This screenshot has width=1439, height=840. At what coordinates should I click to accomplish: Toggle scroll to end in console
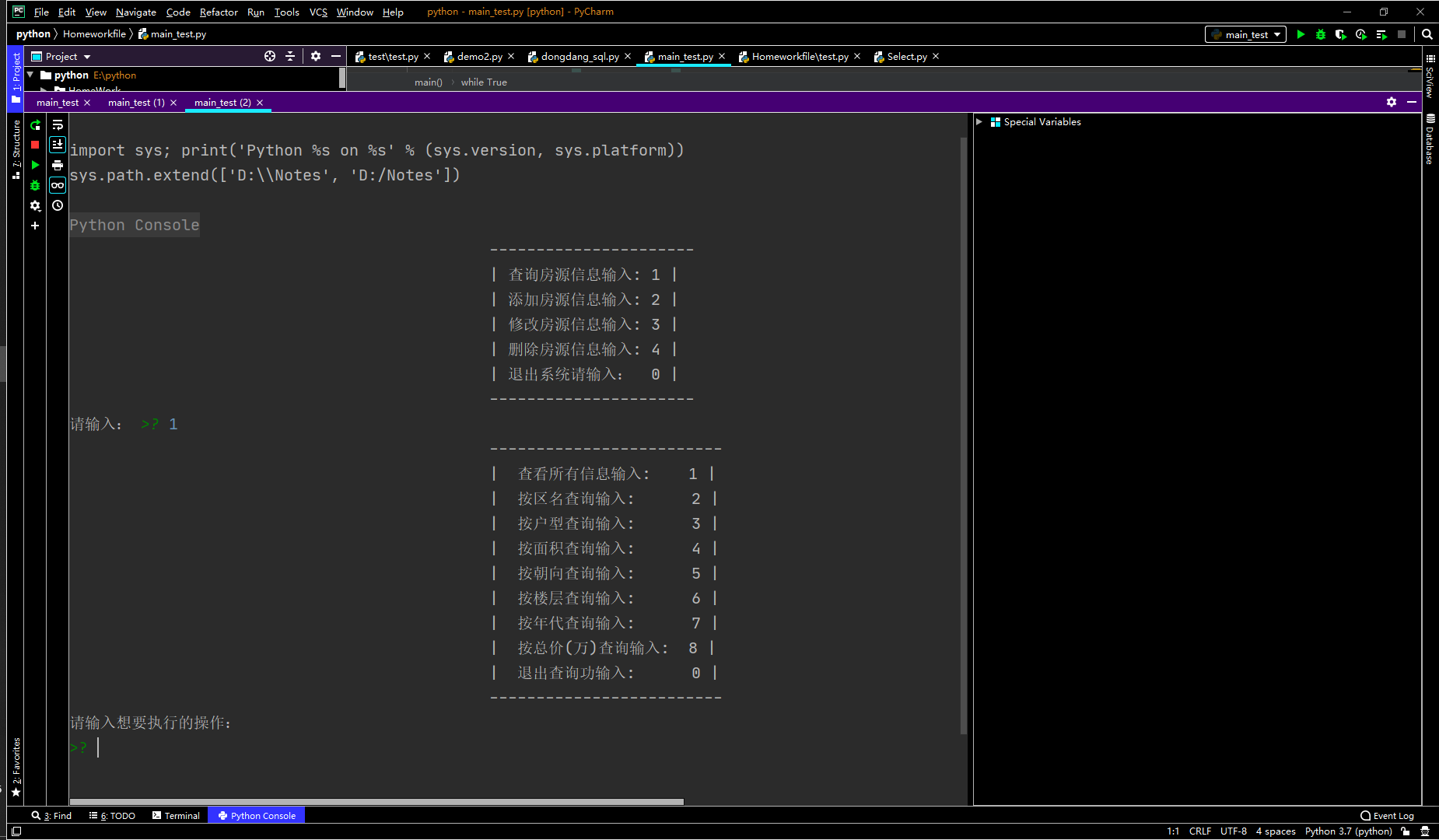tap(58, 145)
